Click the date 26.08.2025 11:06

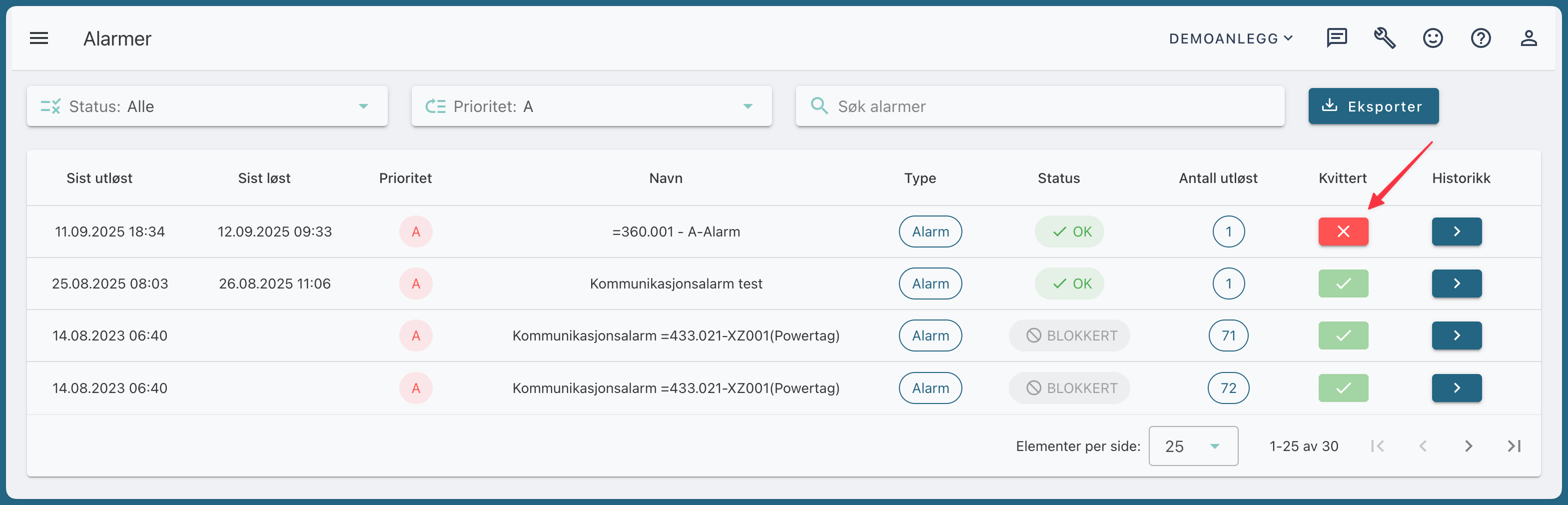[274, 283]
